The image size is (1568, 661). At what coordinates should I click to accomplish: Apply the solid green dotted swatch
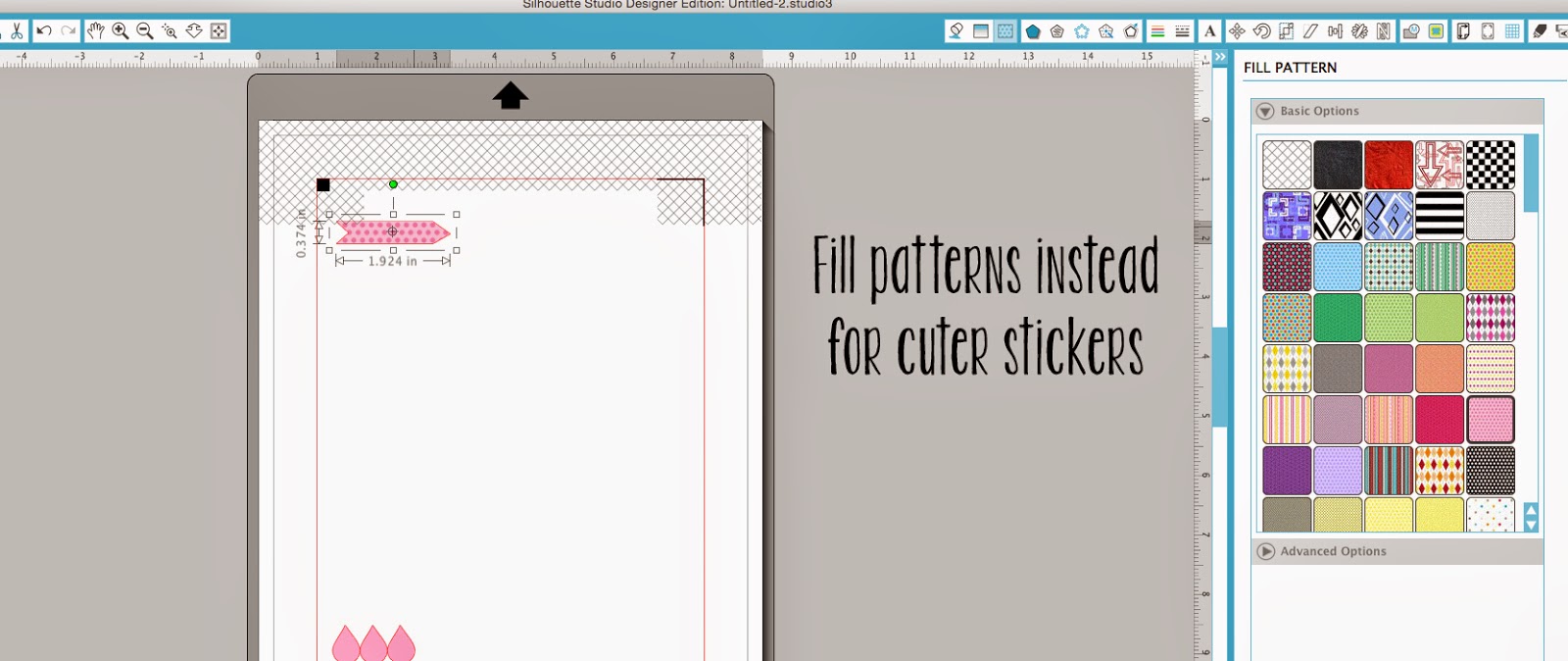(1338, 318)
